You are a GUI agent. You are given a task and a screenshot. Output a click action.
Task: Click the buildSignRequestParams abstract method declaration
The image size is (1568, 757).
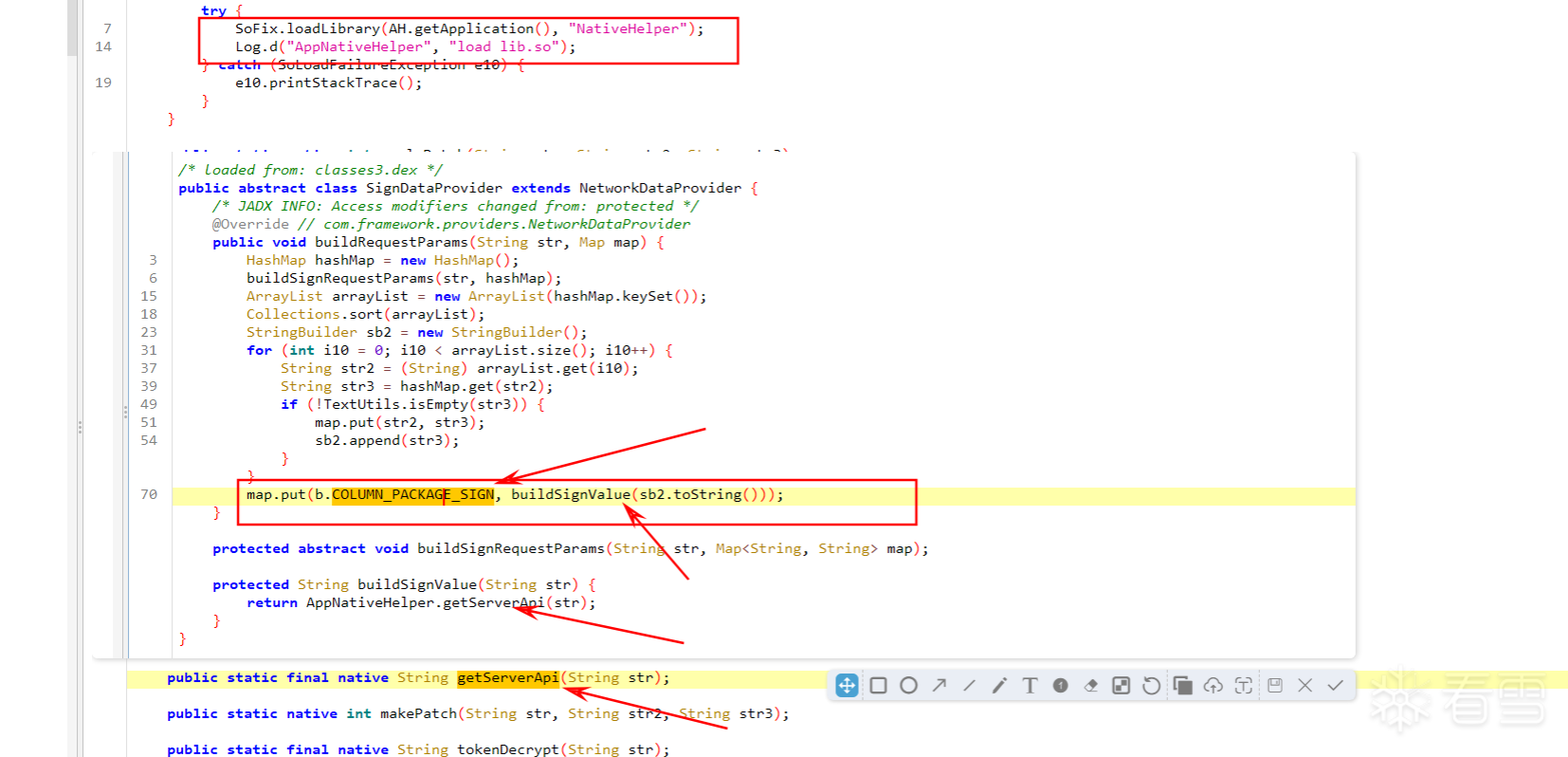(571, 548)
